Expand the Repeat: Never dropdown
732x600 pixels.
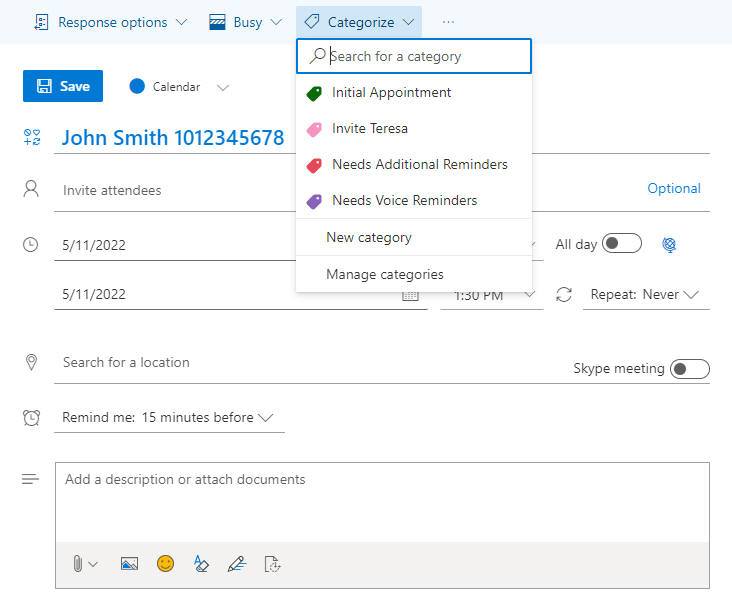click(644, 295)
